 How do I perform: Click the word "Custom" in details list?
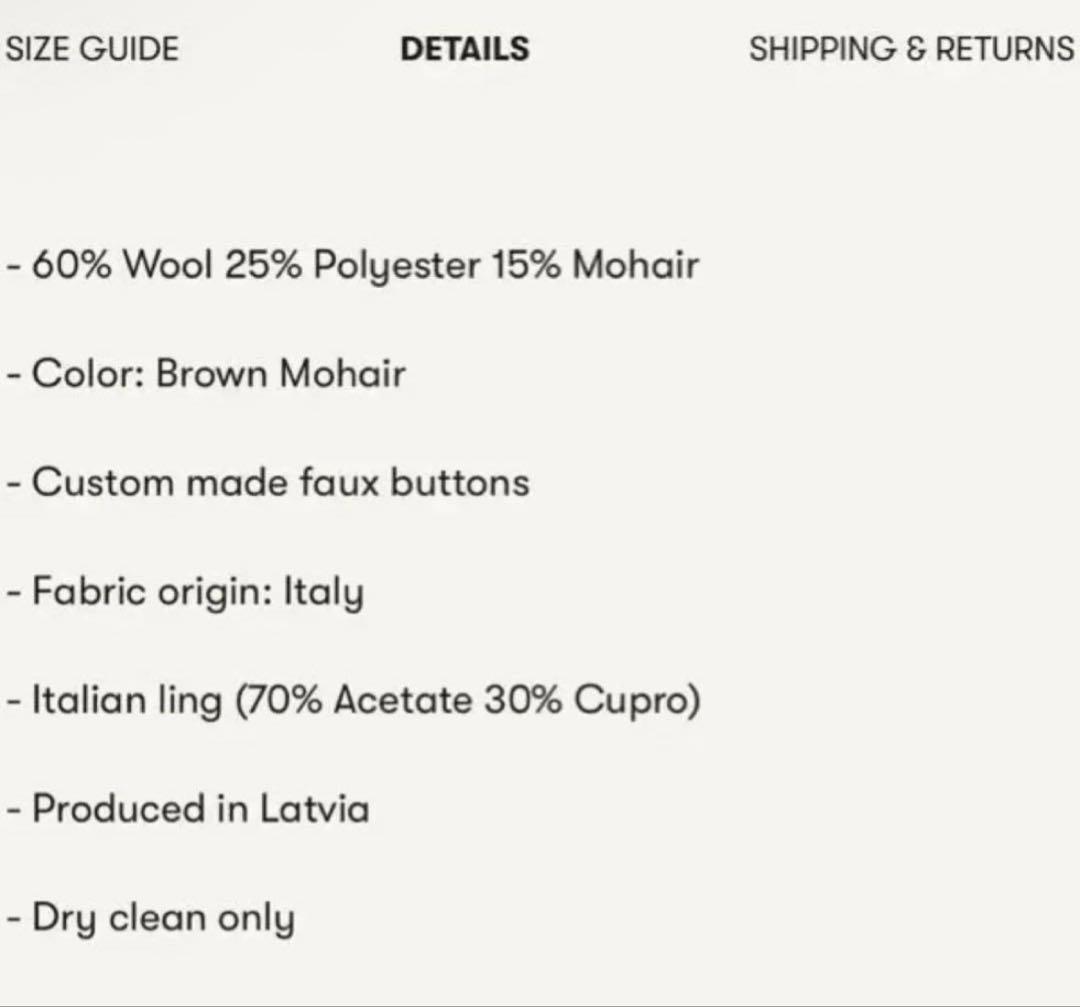pyautogui.click(x=102, y=482)
